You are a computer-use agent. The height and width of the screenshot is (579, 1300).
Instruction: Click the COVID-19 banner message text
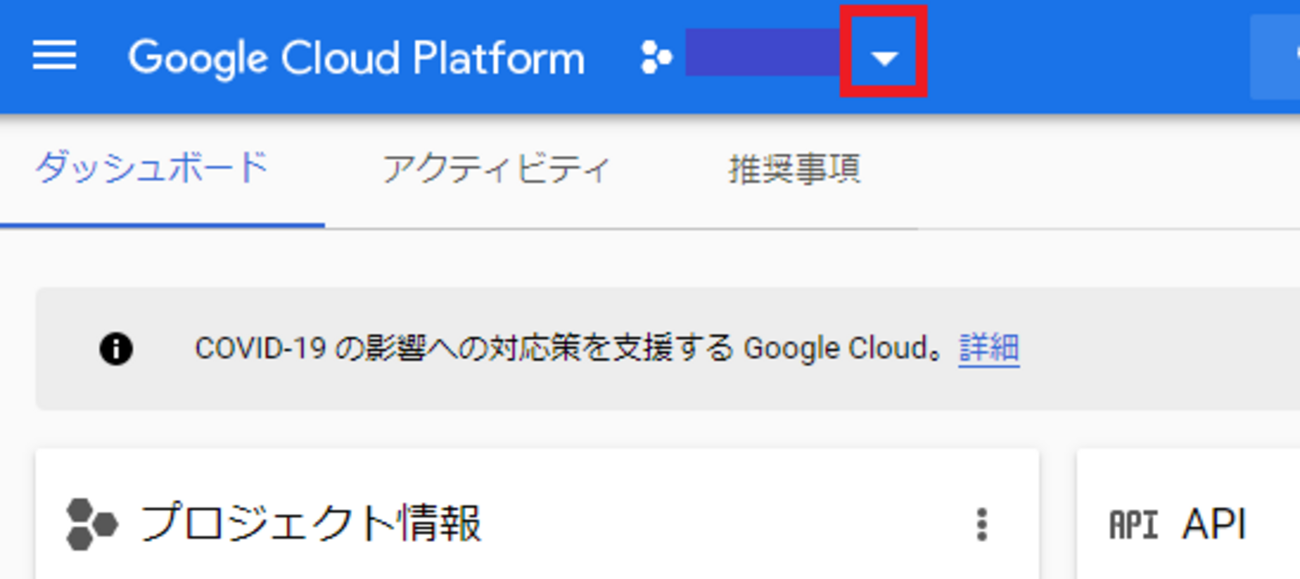[569, 348]
